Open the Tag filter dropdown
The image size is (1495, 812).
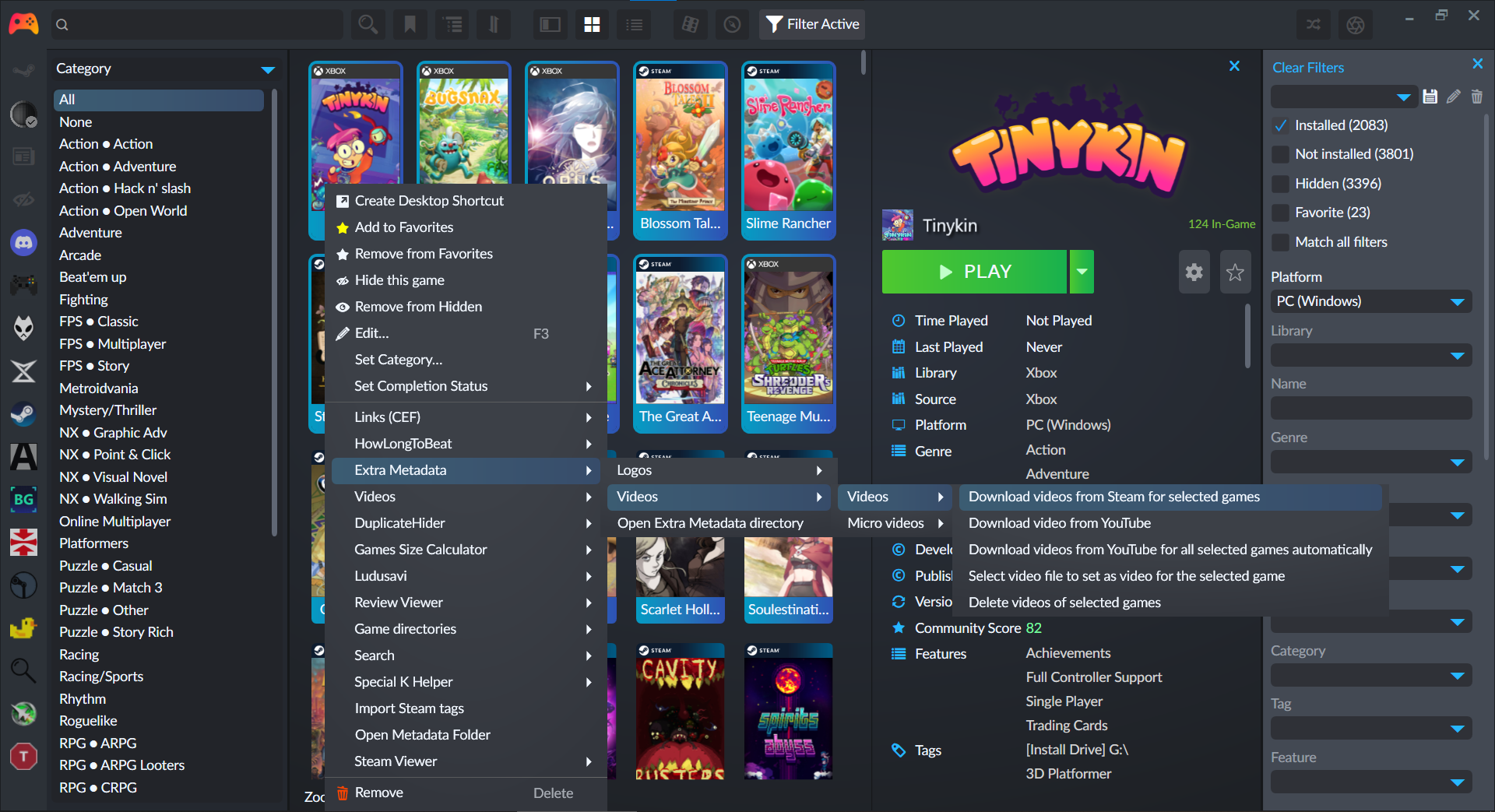(1371, 728)
